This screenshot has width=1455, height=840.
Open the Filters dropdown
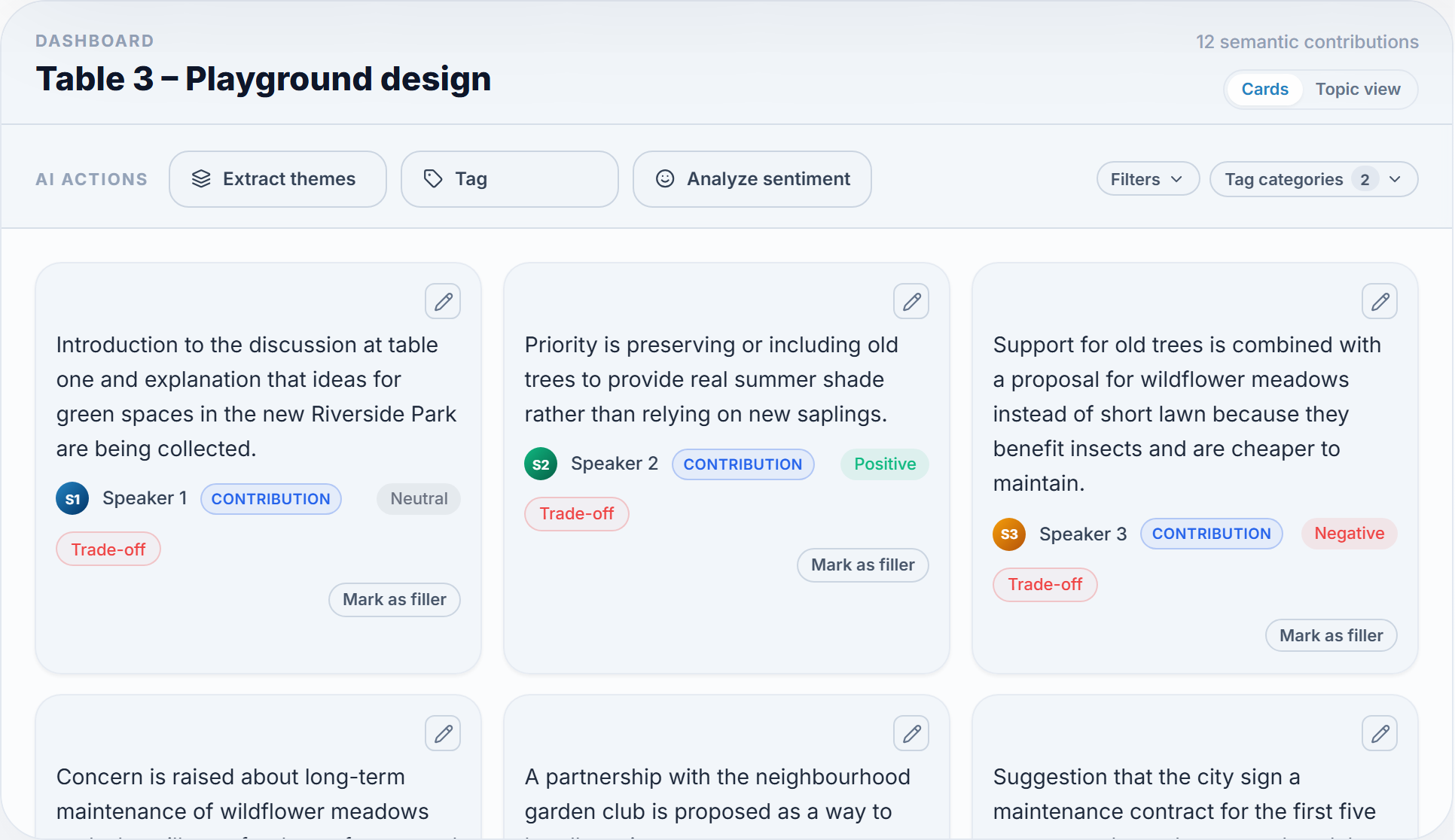[x=1148, y=179]
